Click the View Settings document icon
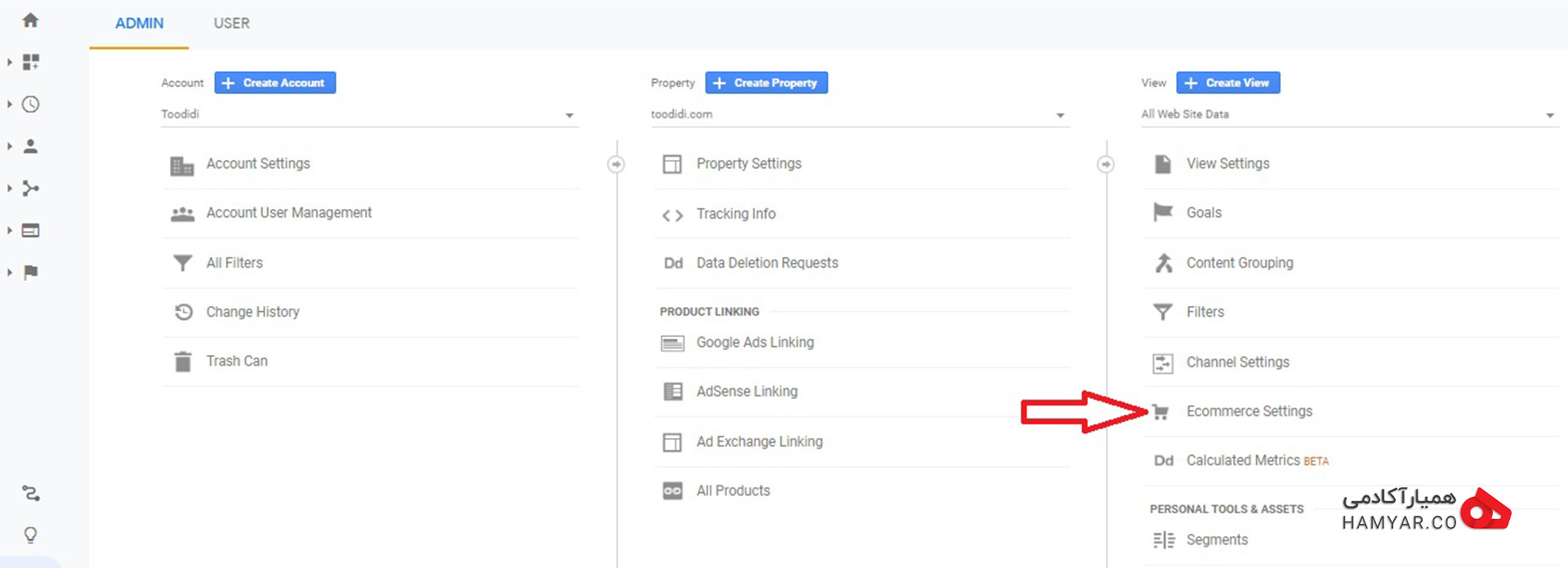1568x568 pixels. pyautogui.click(x=1163, y=164)
